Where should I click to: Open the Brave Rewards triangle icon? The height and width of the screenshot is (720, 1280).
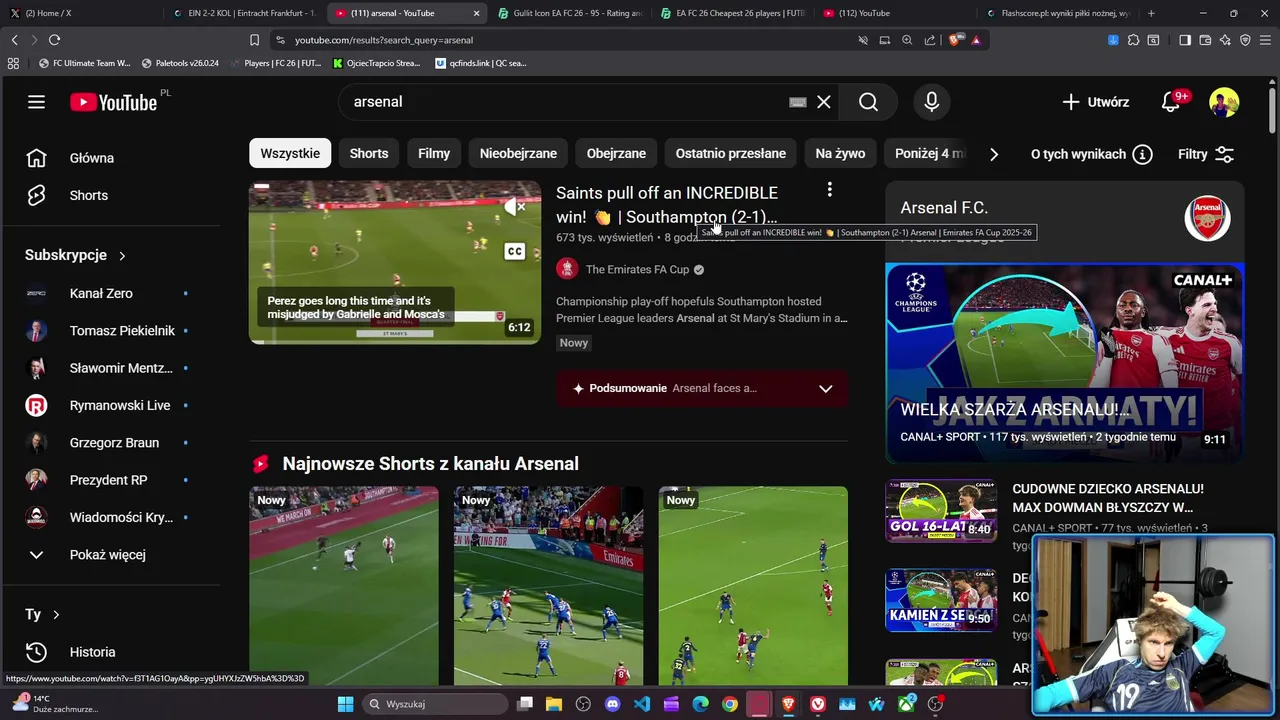[976, 40]
